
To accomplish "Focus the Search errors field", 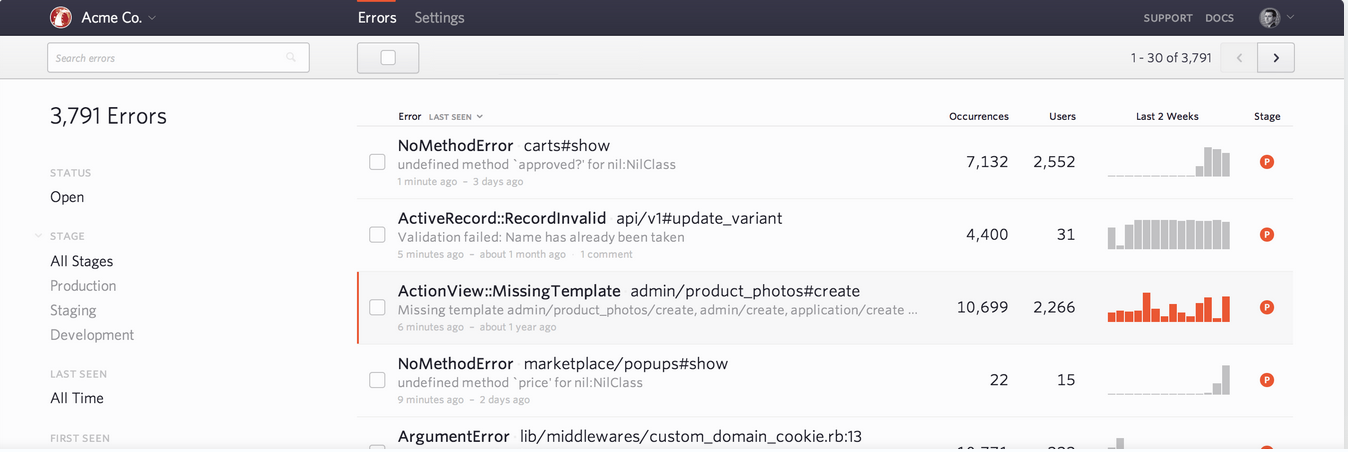I will [178, 58].
